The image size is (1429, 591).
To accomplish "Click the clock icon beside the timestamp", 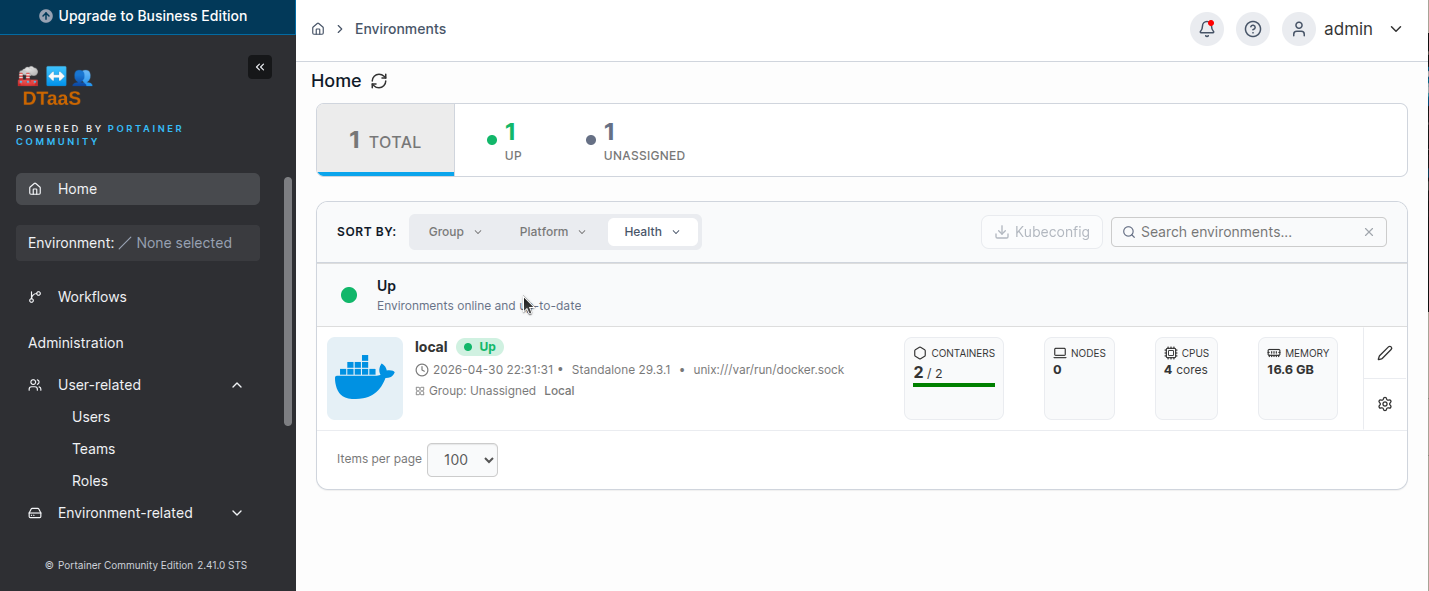I will point(422,370).
